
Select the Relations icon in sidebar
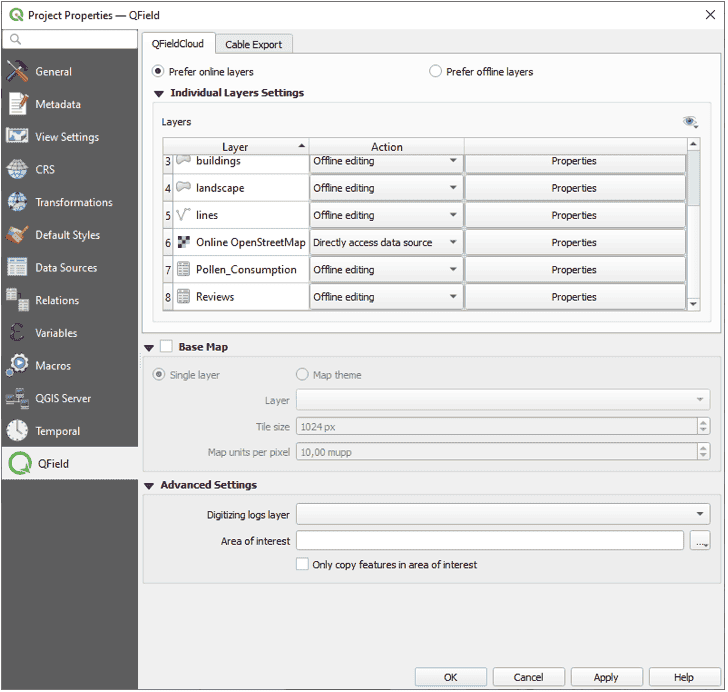pyautogui.click(x=17, y=300)
